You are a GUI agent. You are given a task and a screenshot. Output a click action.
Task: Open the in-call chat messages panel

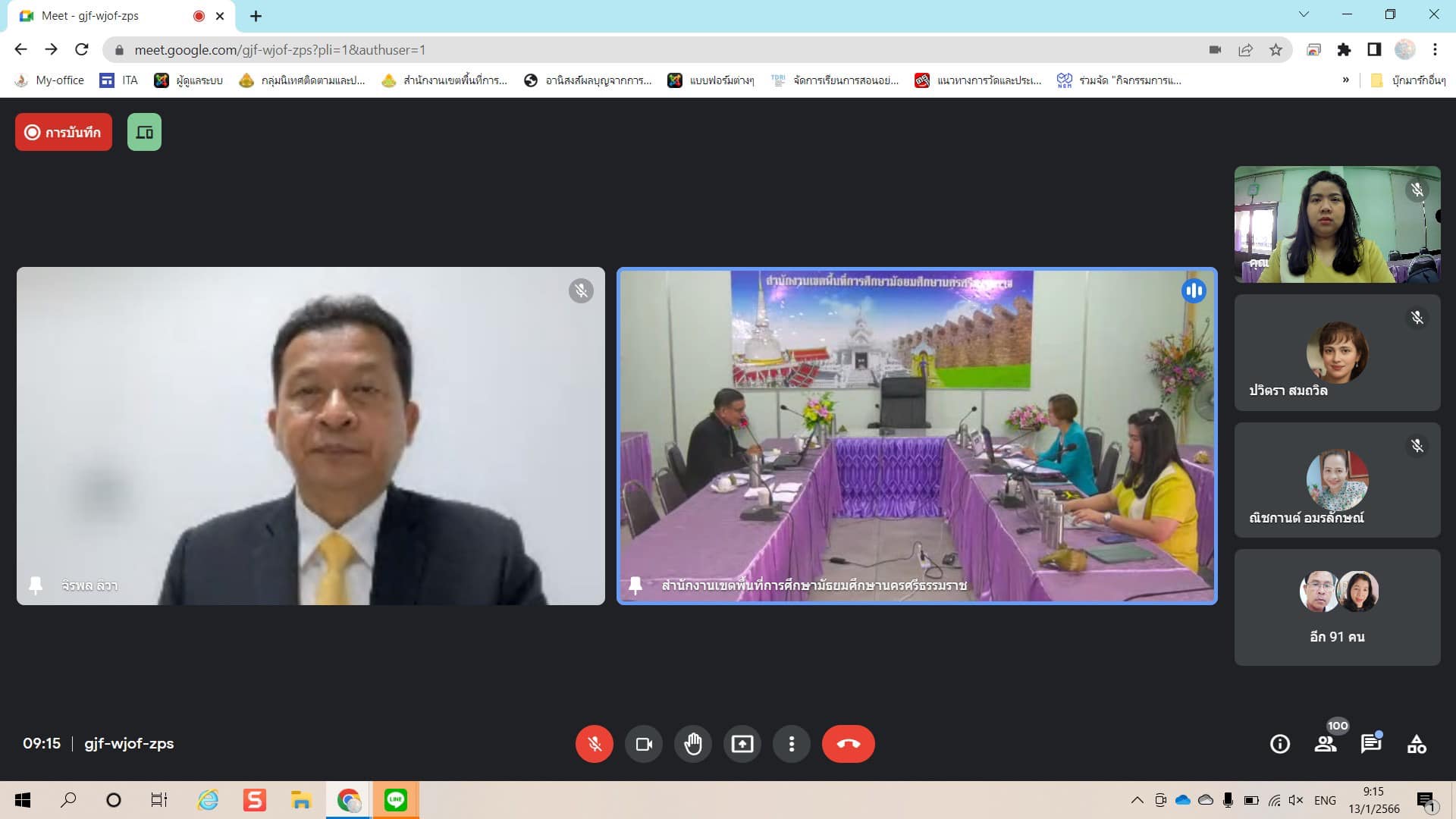1371,744
